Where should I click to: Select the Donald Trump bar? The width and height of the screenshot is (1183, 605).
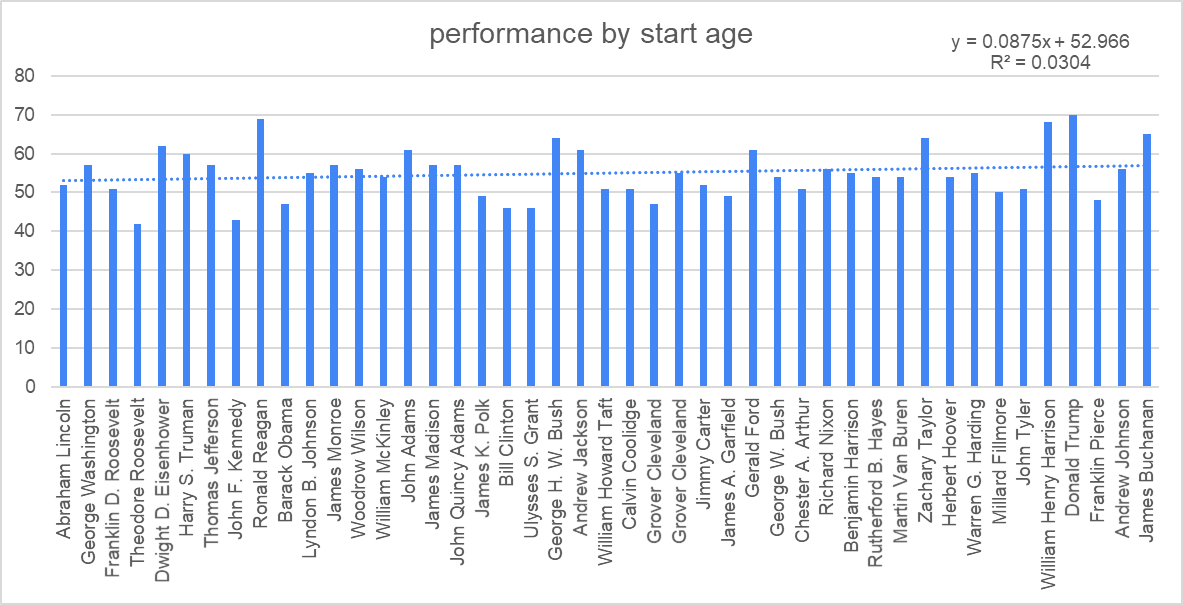tap(1073, 251)
